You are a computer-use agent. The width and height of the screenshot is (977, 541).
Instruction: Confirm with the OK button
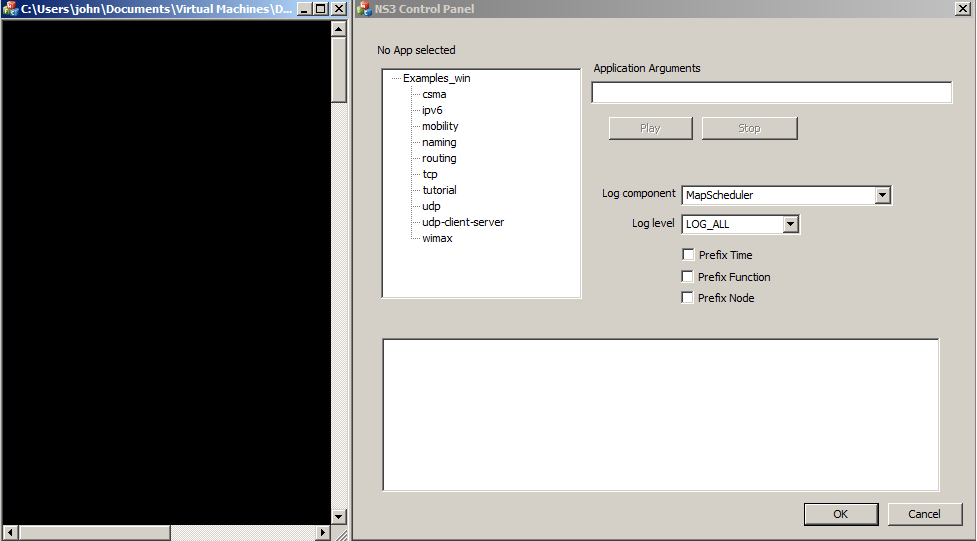(x=841, y=514)
